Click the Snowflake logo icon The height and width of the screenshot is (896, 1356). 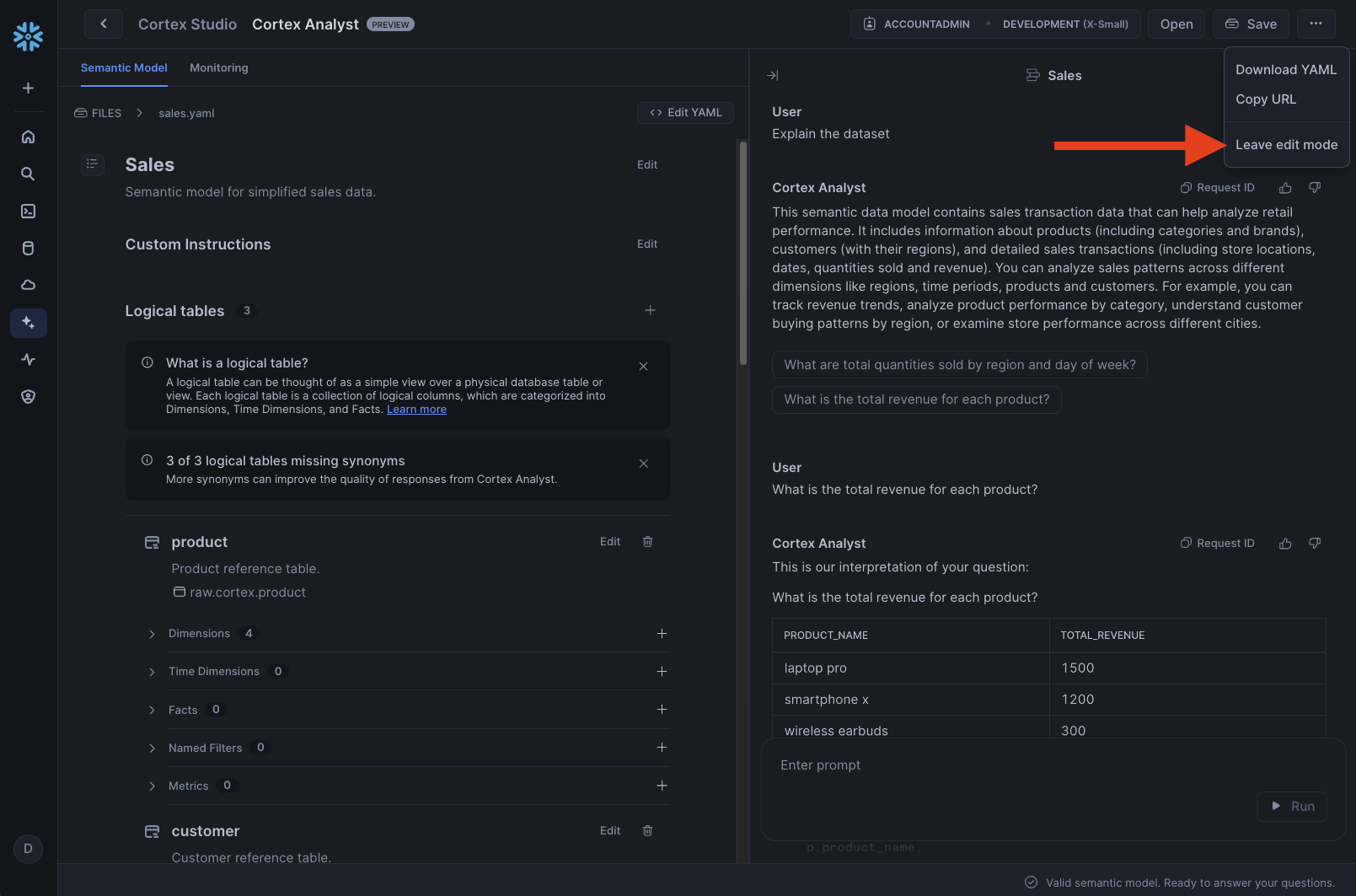29,36
